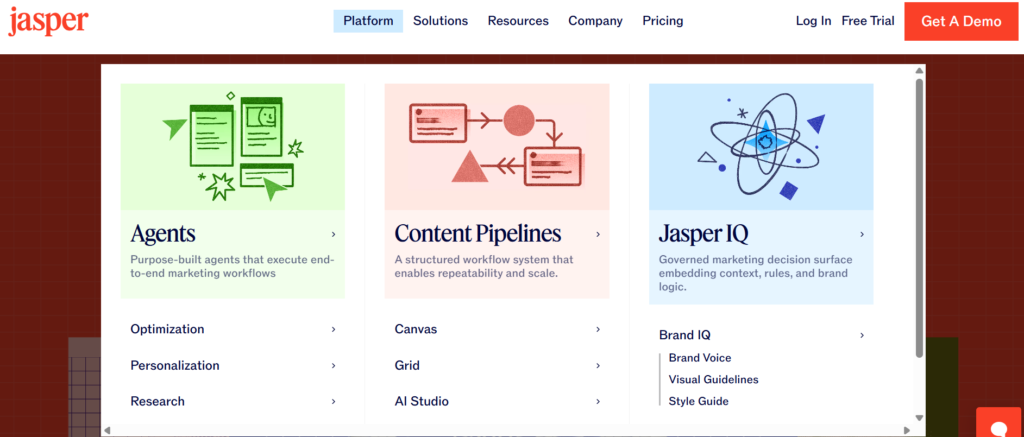Click the Research row chevron
1024x437 pixels.
333,401
